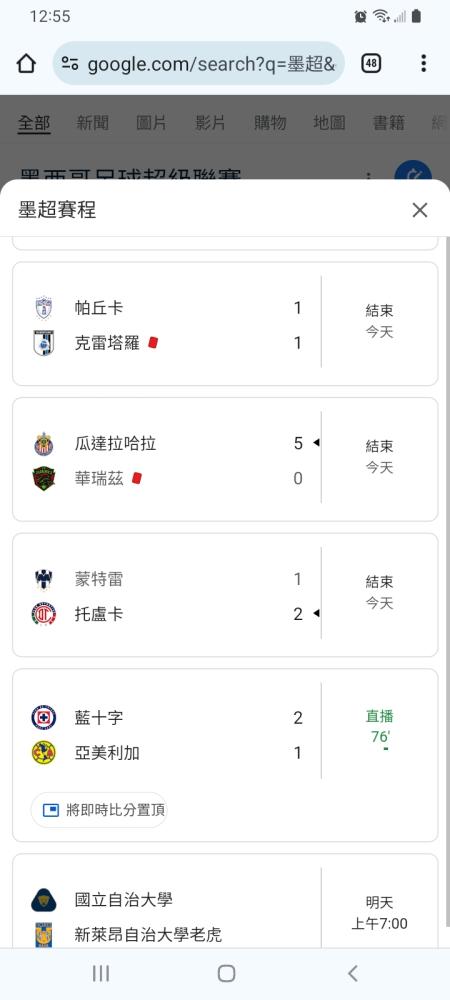The width and height of the screenshot is (450, 1000).
Task: Tap the 亞美利加 club crest
Action: coord(43,753)
